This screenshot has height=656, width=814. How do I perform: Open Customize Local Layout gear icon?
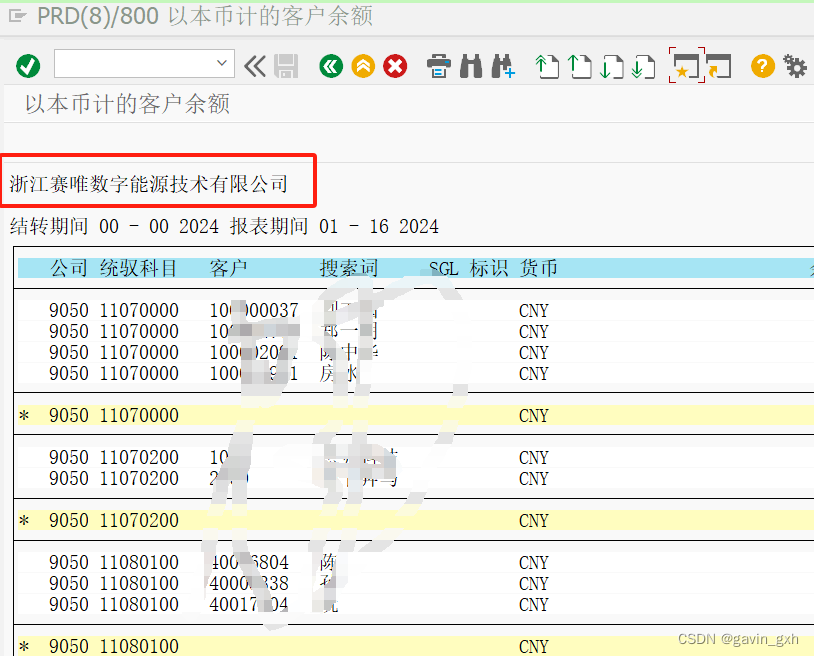pyautogui.click(x=795, y=66)
